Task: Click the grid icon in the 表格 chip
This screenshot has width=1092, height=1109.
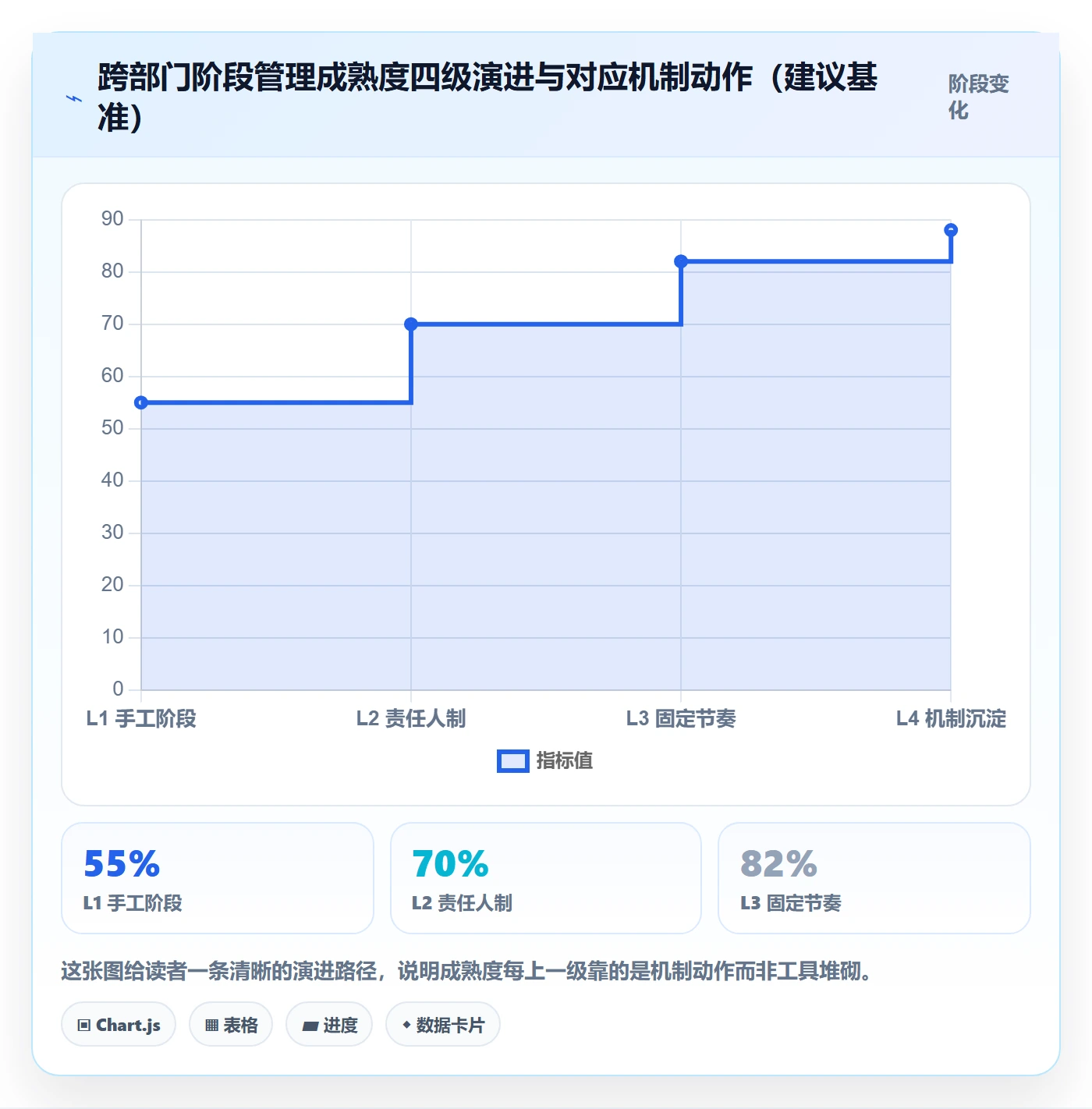Action: (x=212, y=1026)
